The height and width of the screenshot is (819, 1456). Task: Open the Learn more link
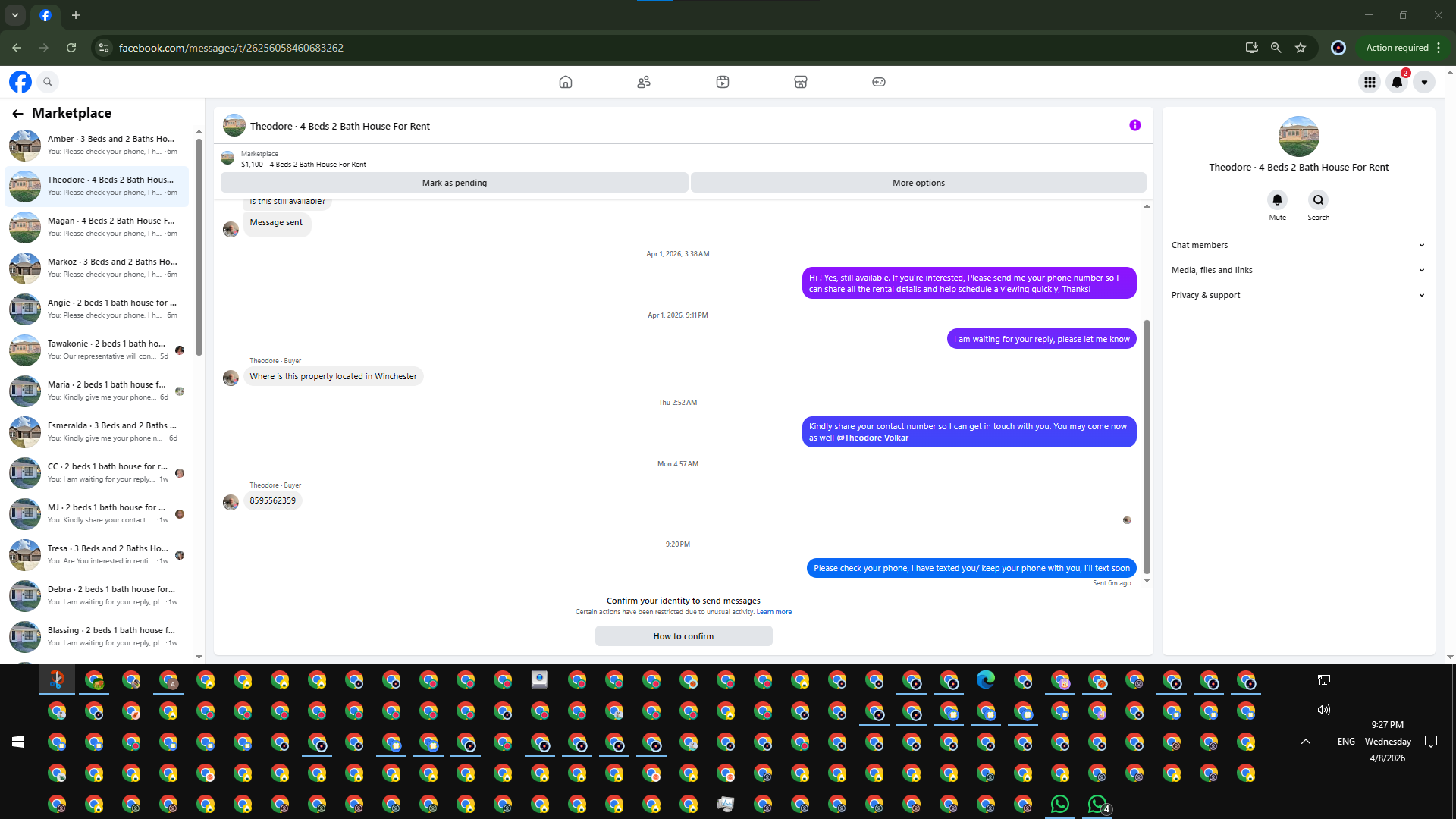[773, 612]
